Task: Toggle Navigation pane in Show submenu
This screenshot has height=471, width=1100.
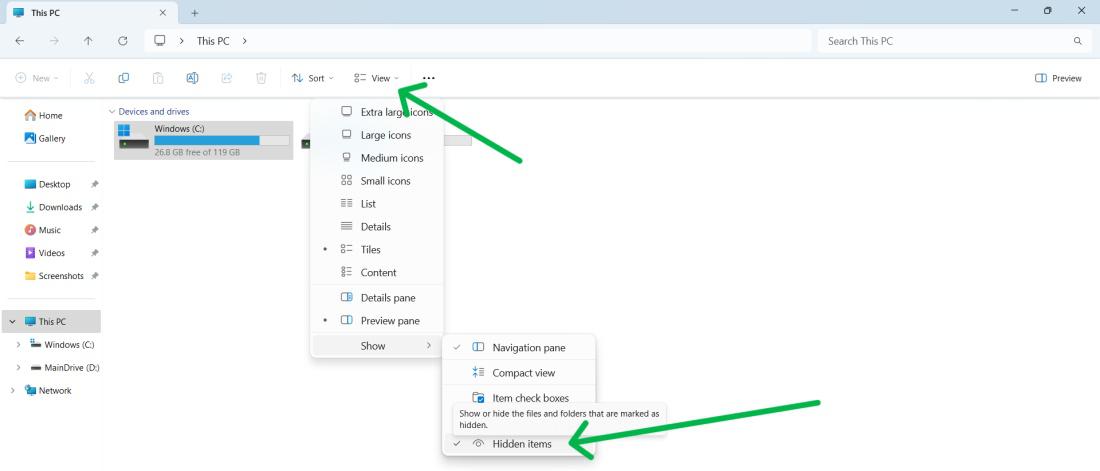Action: pos(518,347)
